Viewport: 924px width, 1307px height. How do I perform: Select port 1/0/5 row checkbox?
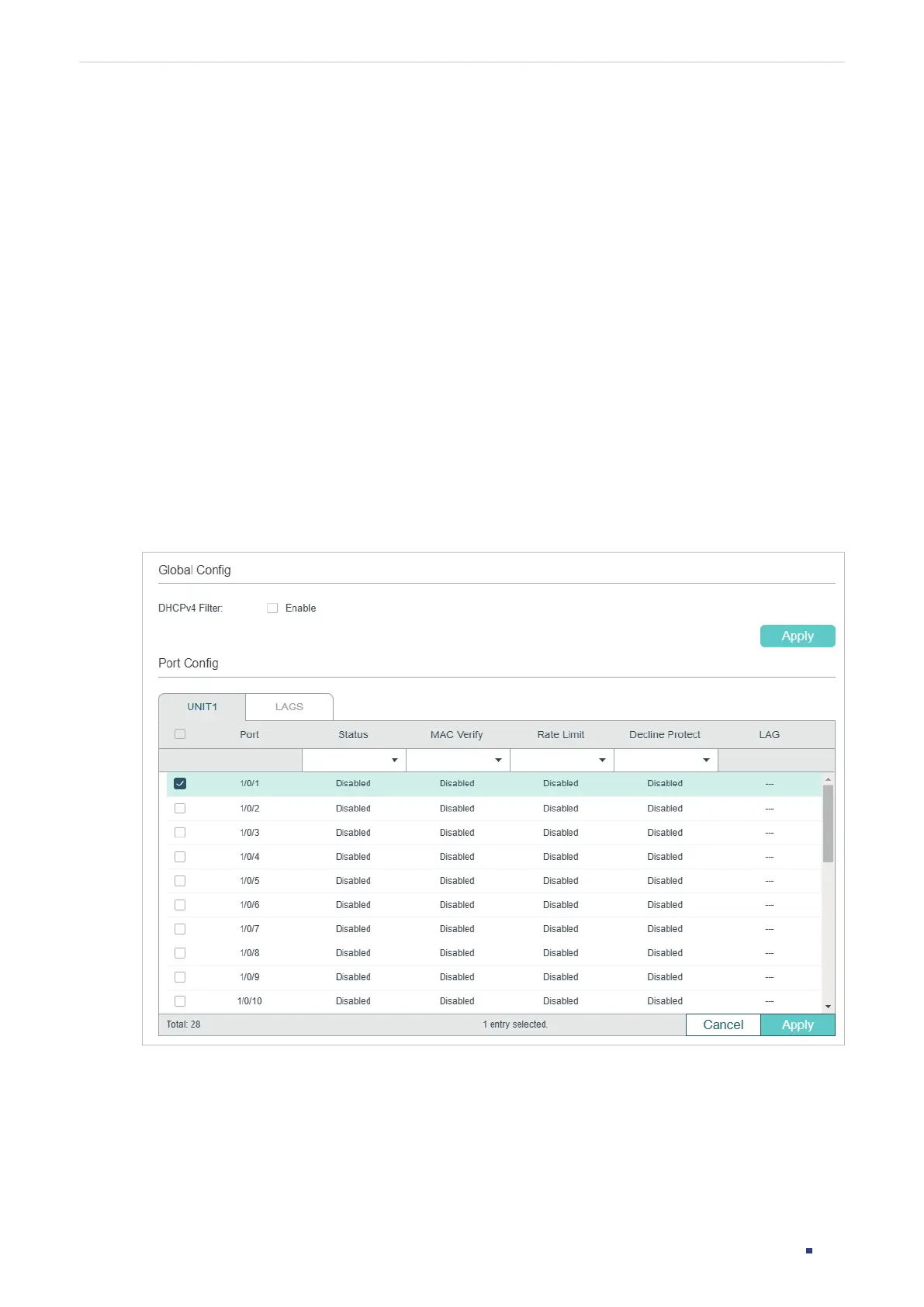pos(180,880)
